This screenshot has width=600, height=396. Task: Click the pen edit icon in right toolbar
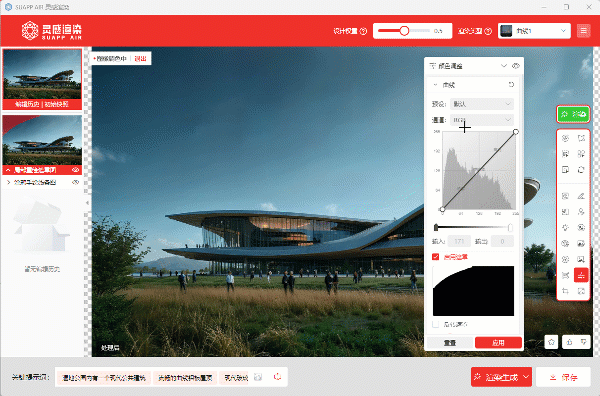point(581,196)
